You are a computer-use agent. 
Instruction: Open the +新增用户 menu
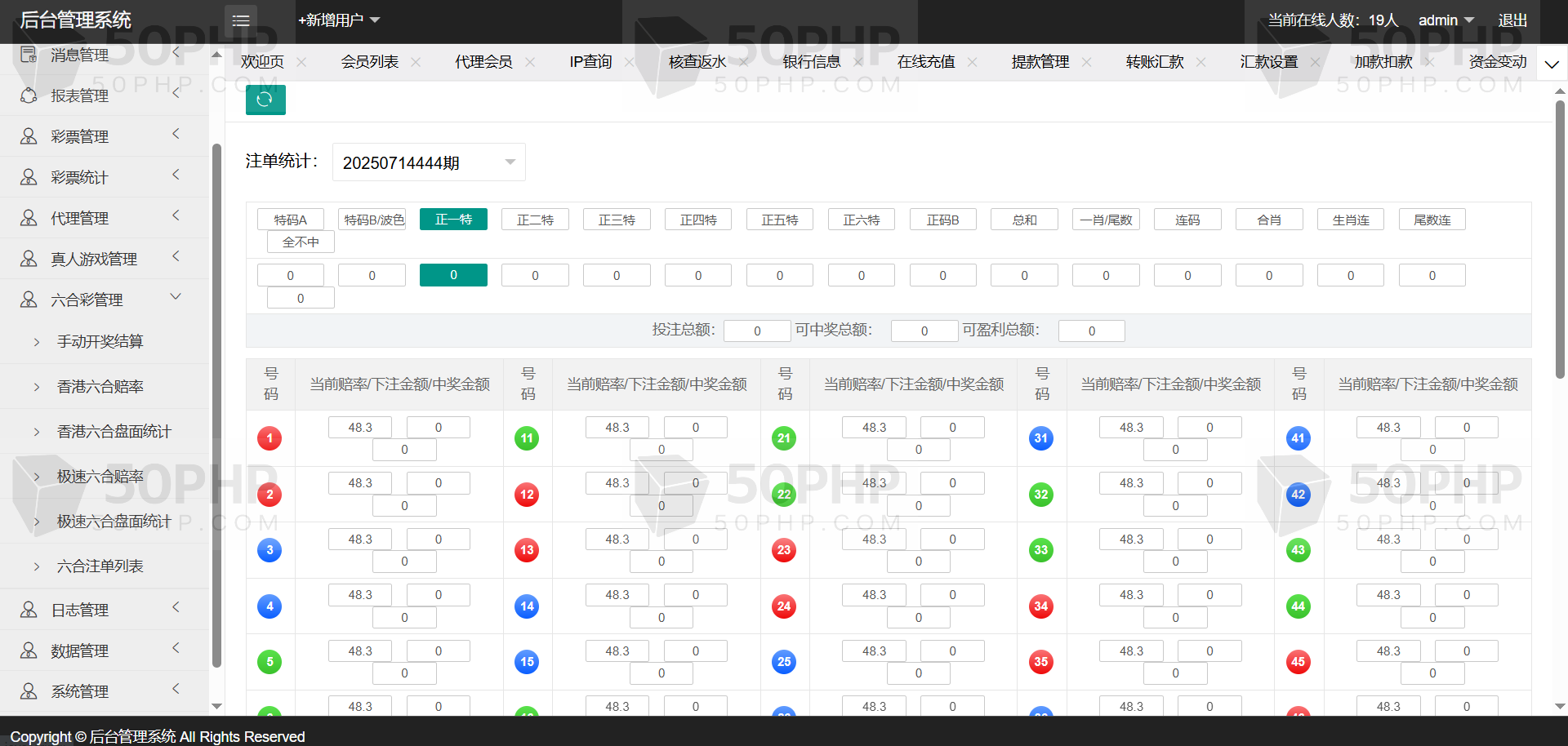[339, 20]
